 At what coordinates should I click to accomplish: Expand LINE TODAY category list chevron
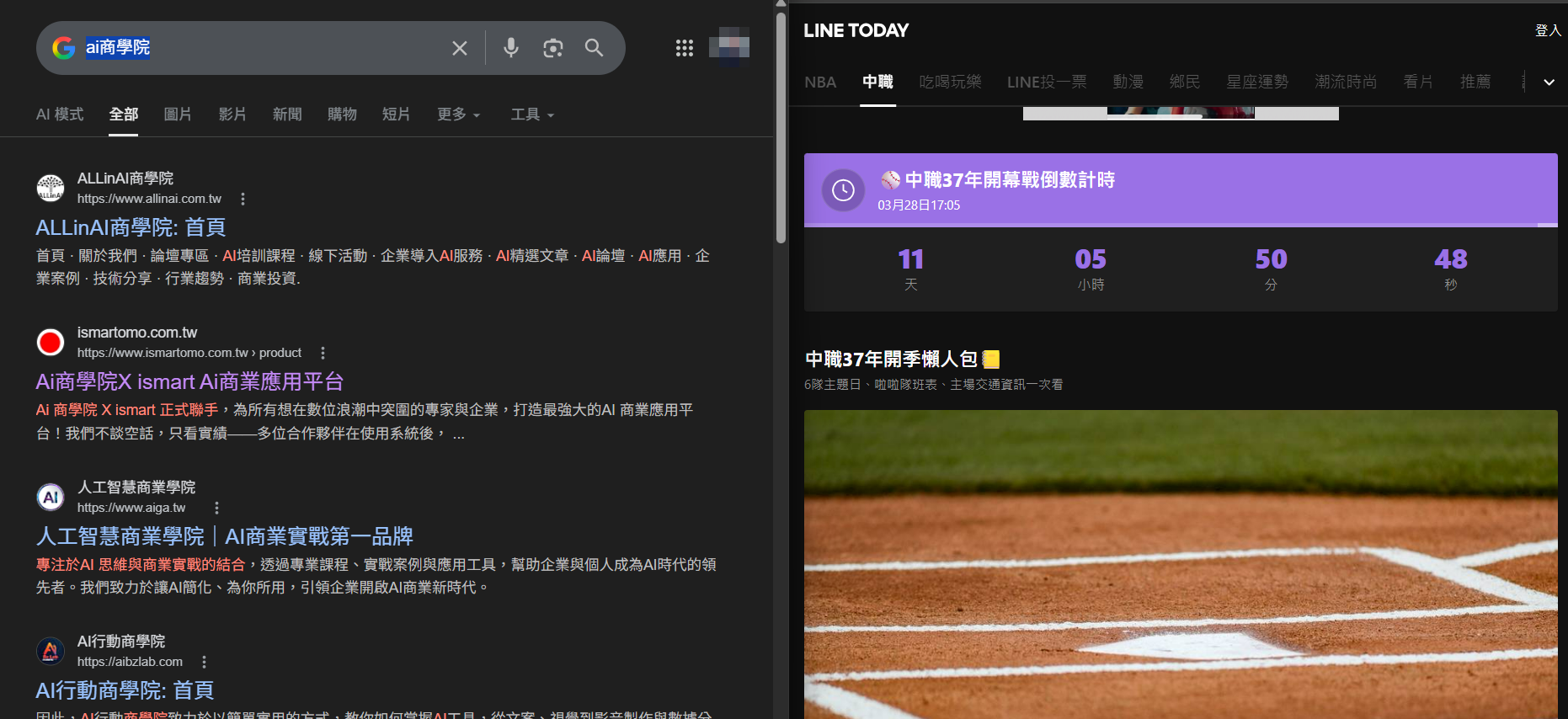coord(1549,82)
